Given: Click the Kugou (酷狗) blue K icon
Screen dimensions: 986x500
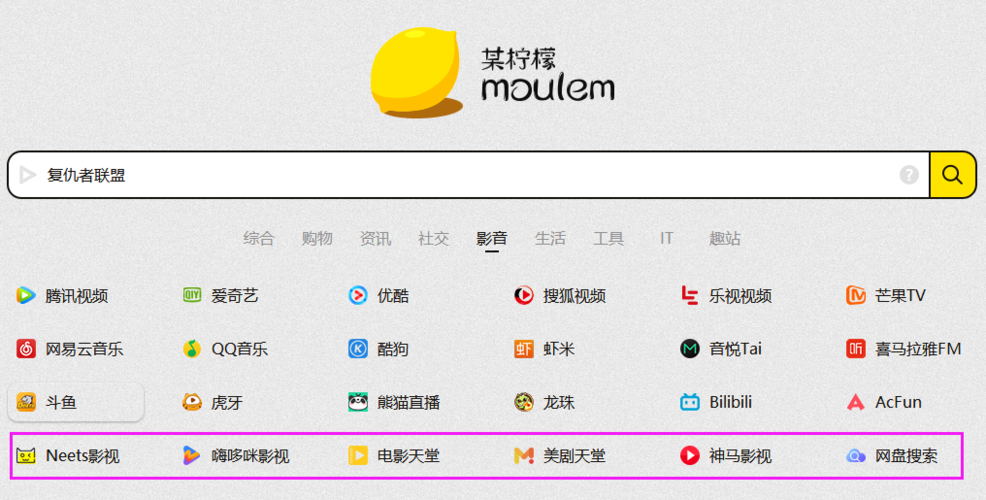Looking at the screenshot, I should 358,348.
